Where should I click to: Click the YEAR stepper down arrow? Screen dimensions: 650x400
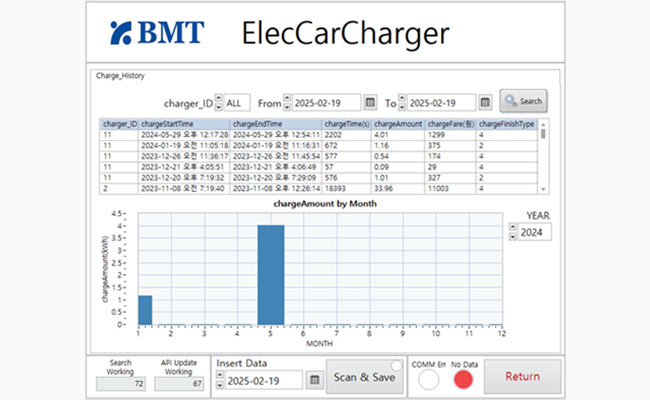[513, 237]
